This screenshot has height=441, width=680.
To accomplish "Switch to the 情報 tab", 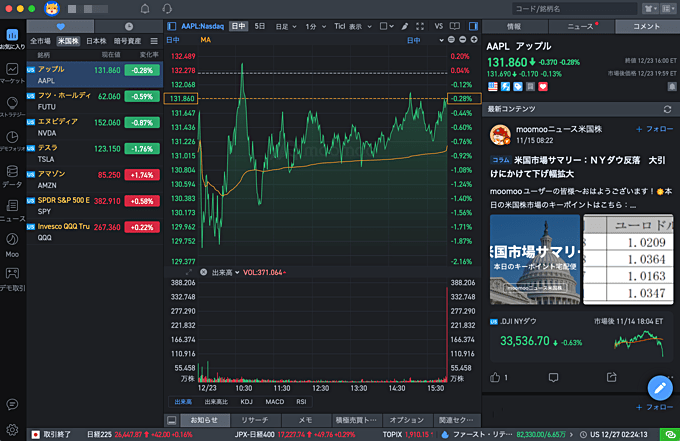I will coord(514,26).
